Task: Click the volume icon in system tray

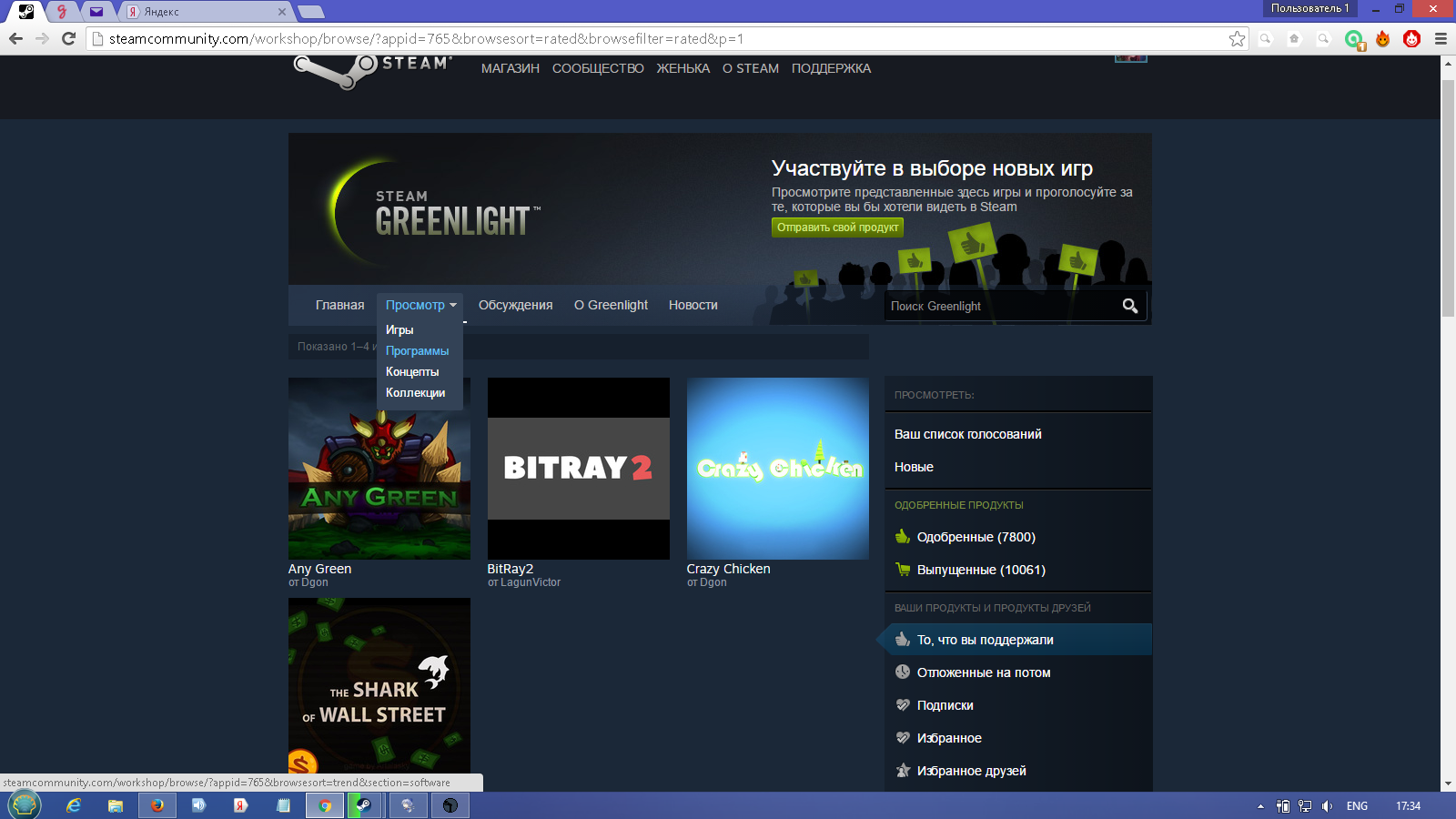Action: [x=1328, y=806]
